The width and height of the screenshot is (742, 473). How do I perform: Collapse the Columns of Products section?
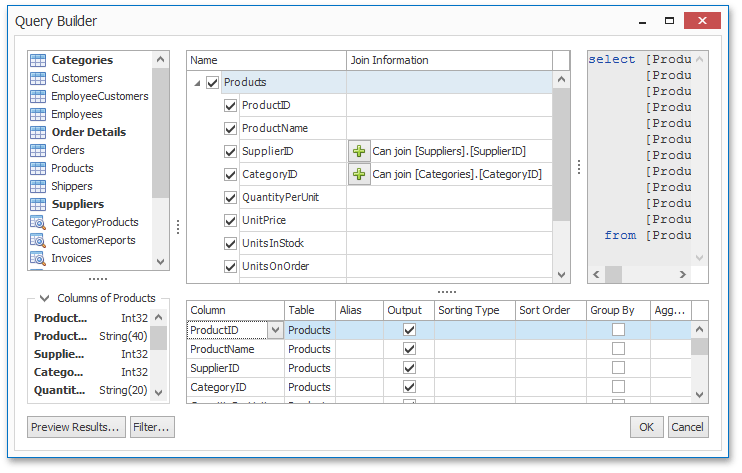click(44, 298)
